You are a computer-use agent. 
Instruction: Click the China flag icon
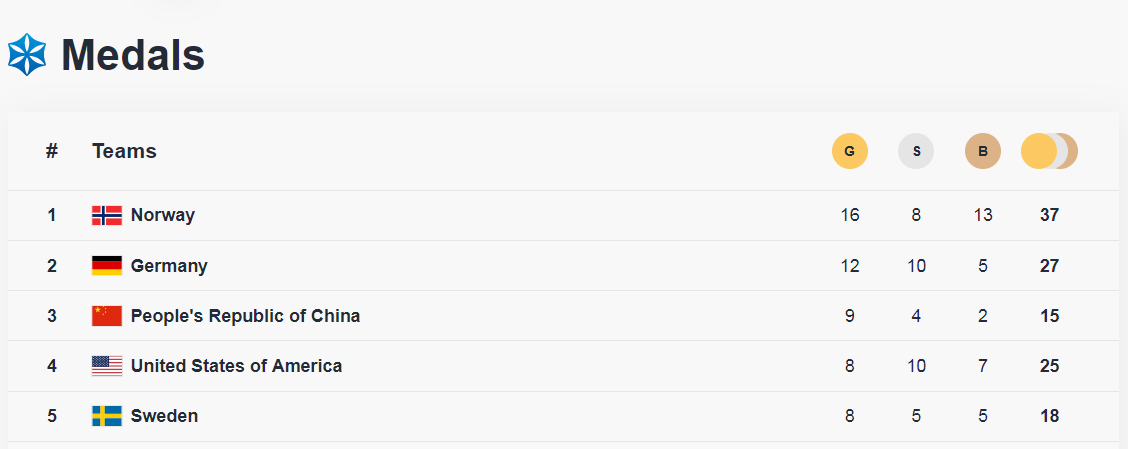pyautogui.click(x=107, y=316)
